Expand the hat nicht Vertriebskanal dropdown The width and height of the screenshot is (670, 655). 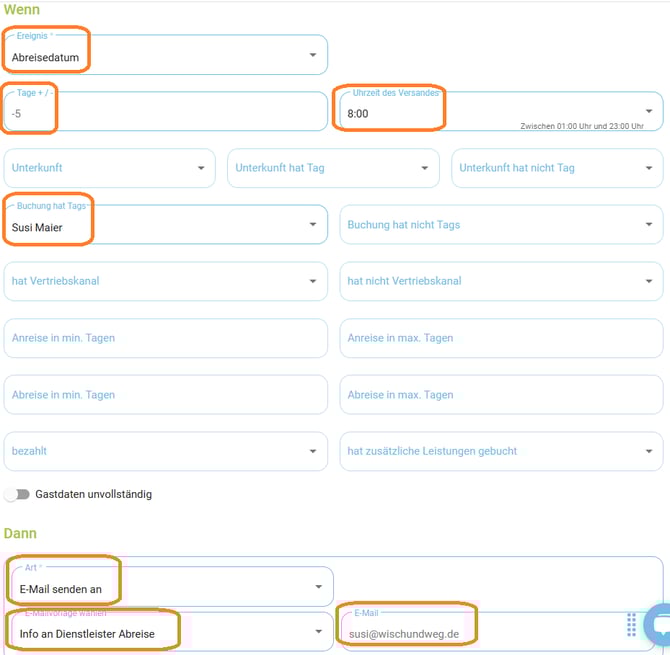tap(500, 281)
